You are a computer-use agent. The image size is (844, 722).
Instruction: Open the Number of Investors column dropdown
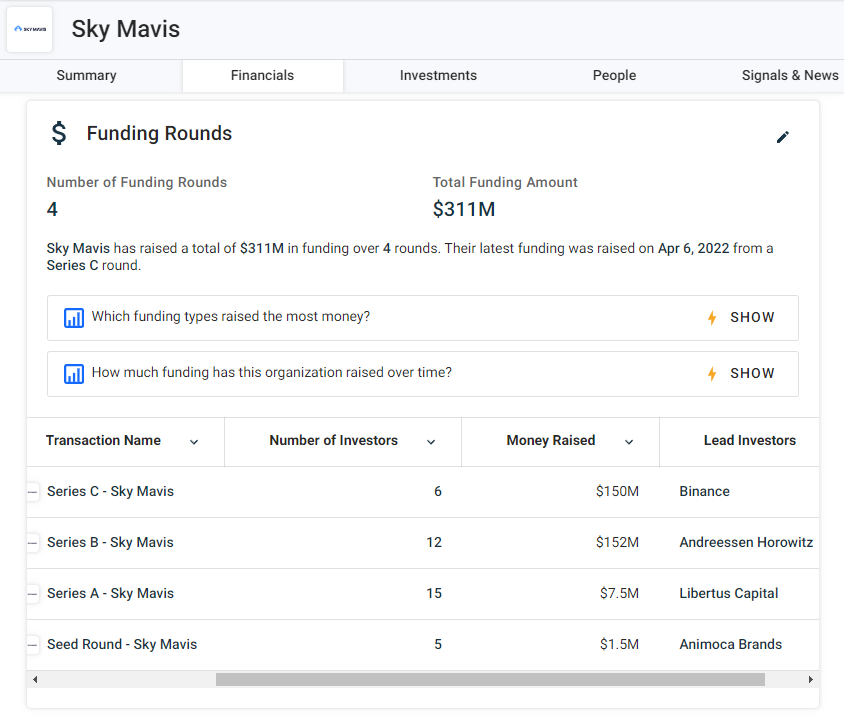coord(431,442)
